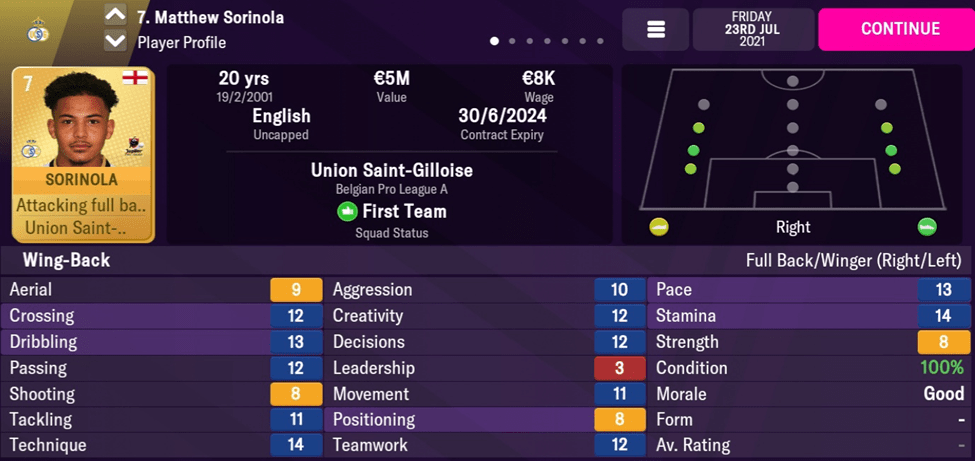Click the top-right green position dot on the pitch
This screenshot has height=461, width=975.
click(886, 128)
